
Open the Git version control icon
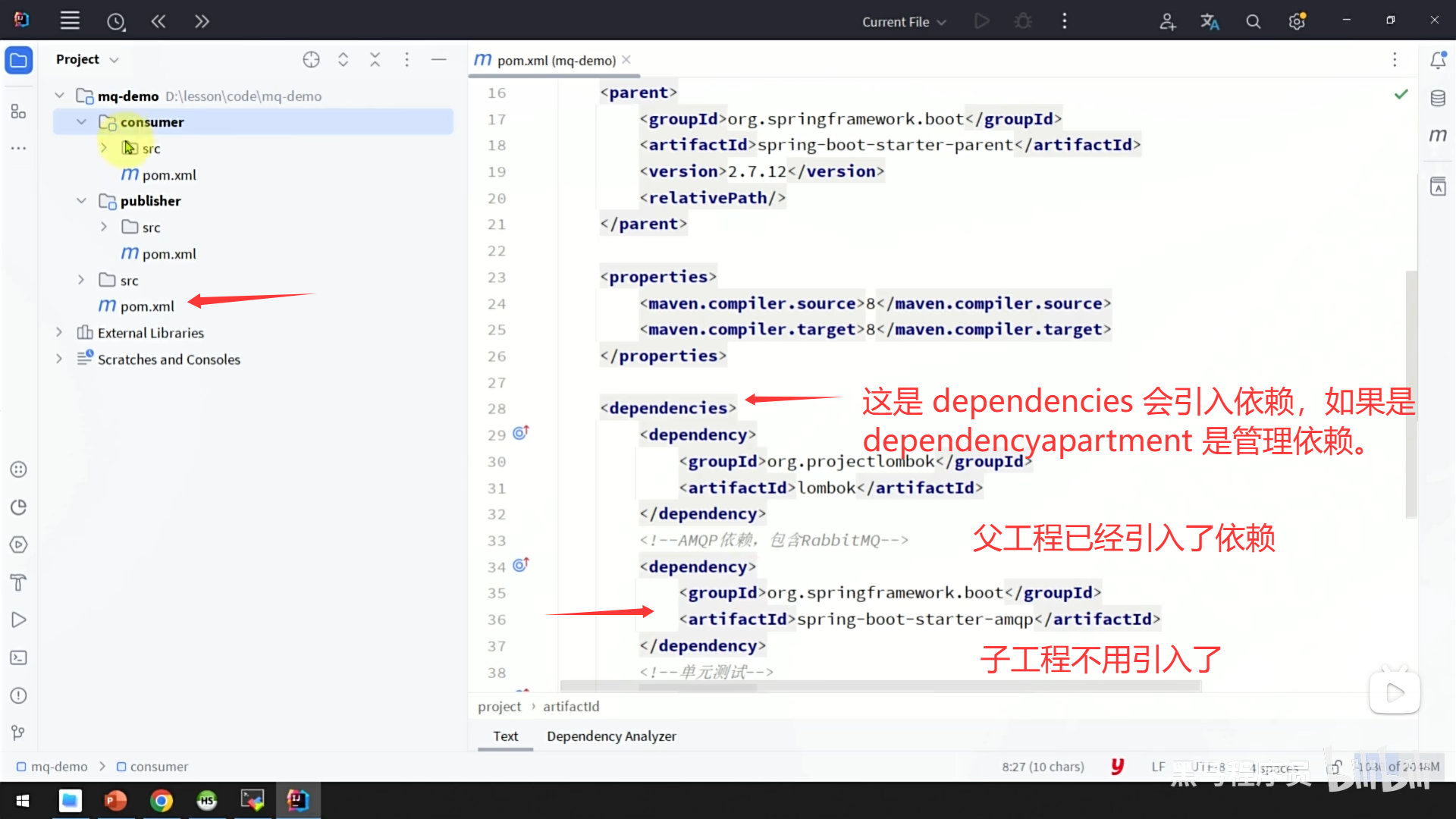click(x=18, y=733)
